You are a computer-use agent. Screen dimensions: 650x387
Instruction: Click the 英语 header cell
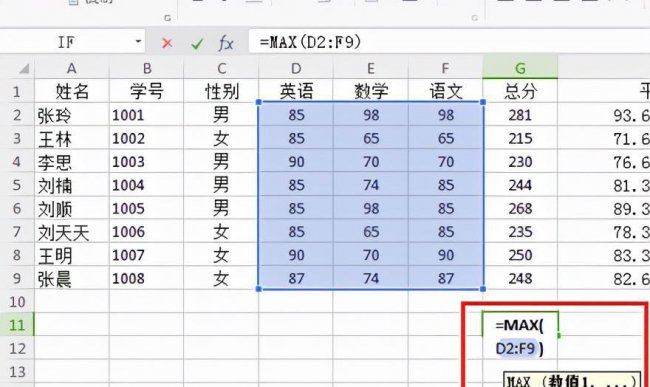[296, 91]
